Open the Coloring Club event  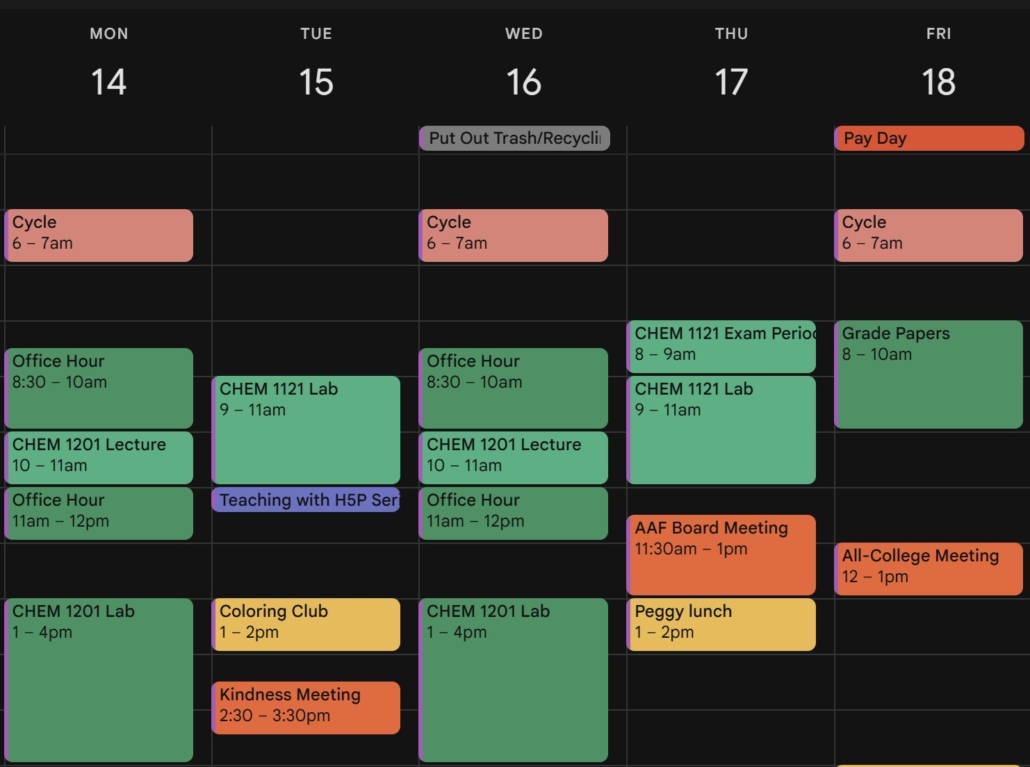tap(305, 622)
